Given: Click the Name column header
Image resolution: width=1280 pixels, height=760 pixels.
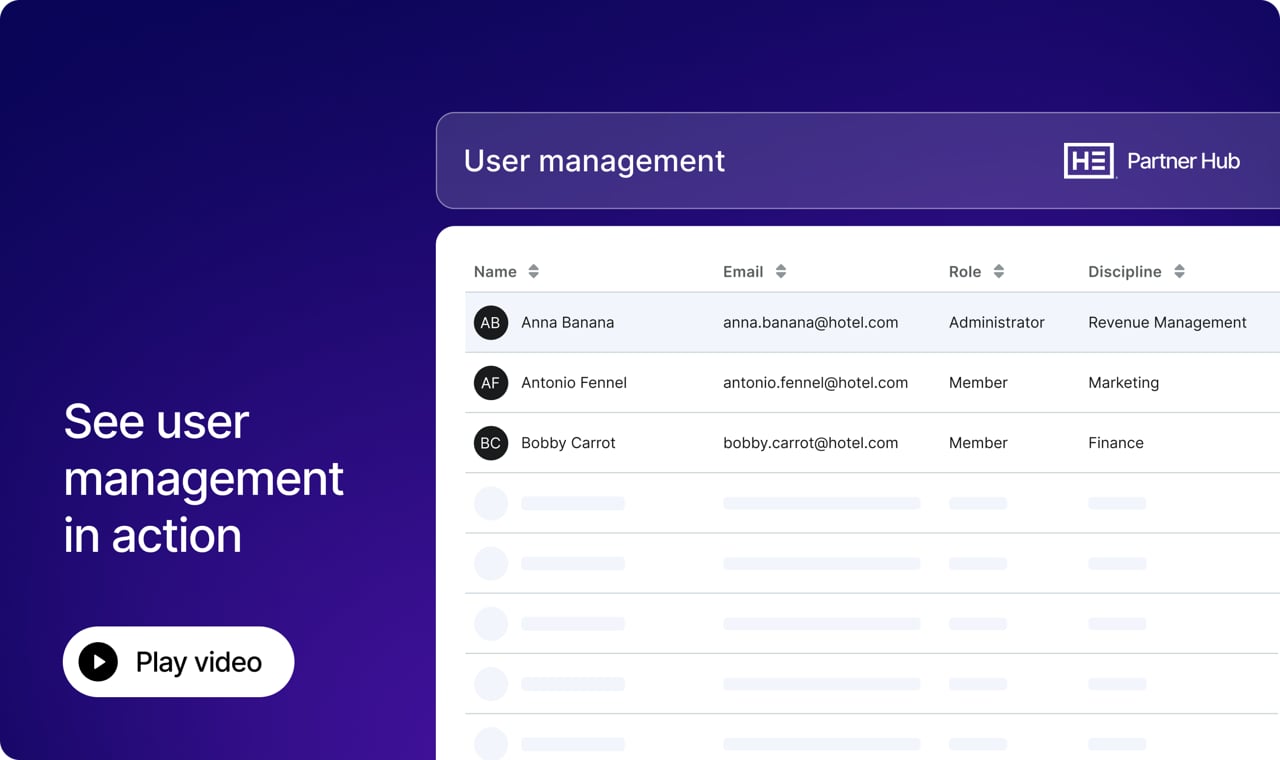Looking at the screenshot, I should 495,272.
